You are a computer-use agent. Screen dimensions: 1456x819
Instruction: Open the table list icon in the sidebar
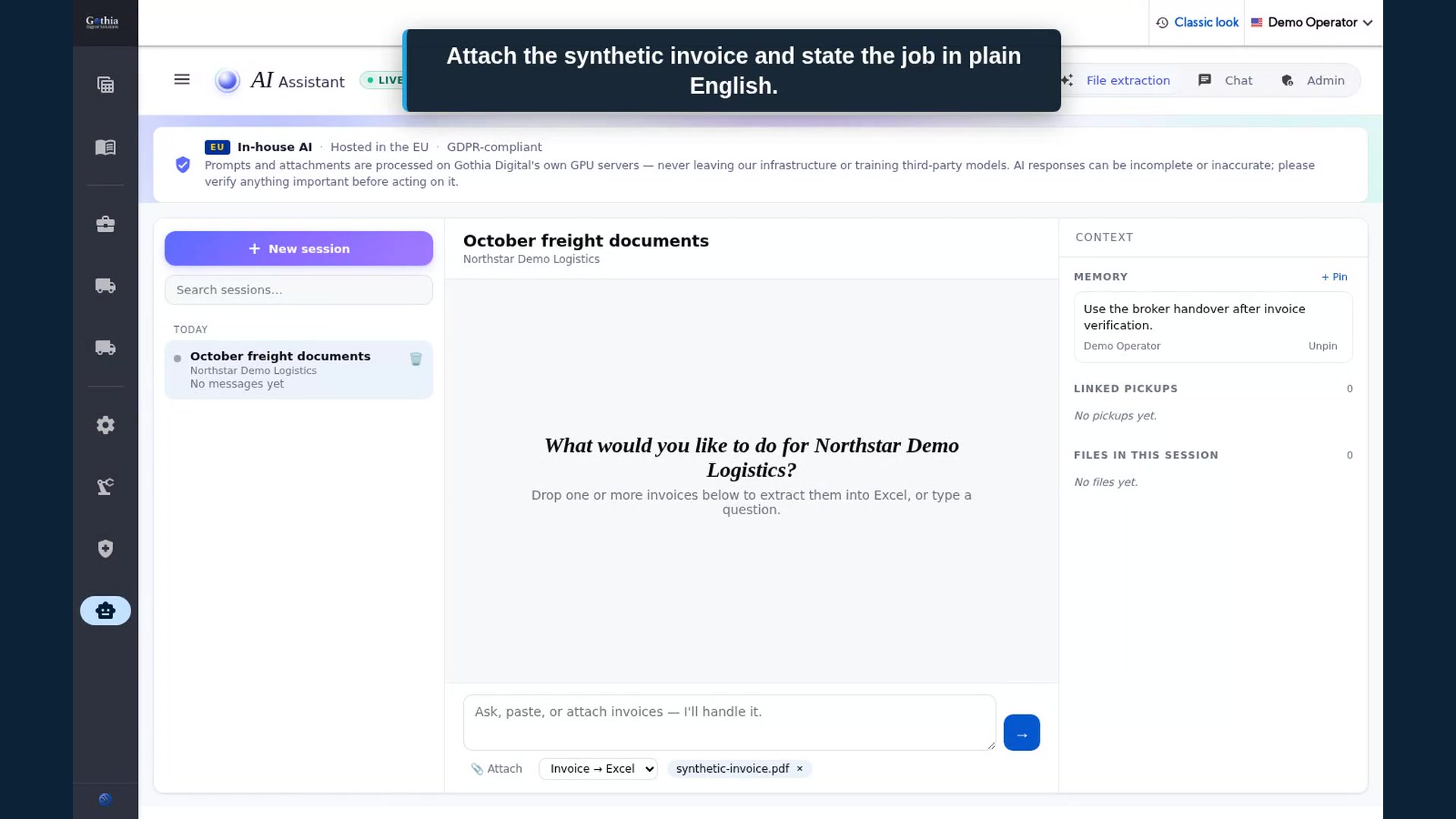click(x=105, y=85)
